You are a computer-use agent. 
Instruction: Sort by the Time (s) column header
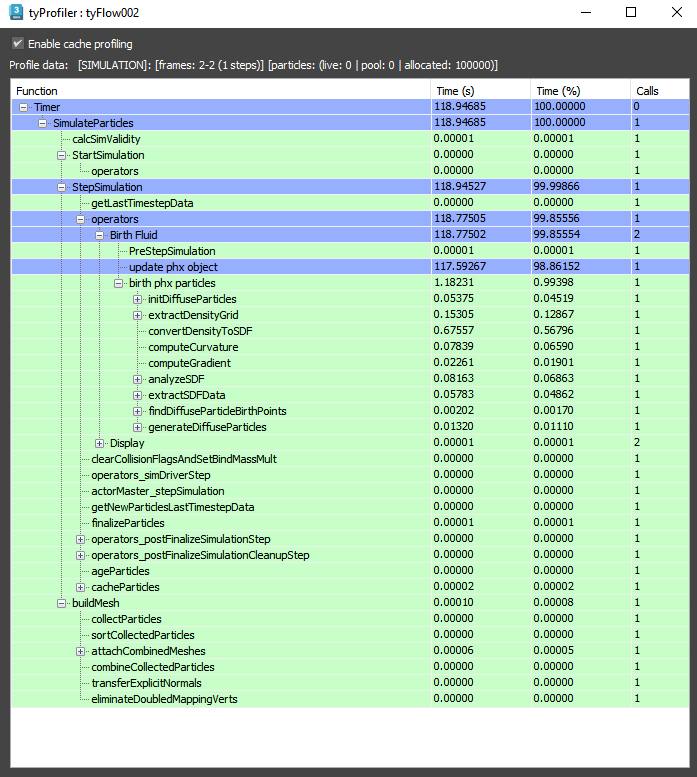click(x=481, y=91)
